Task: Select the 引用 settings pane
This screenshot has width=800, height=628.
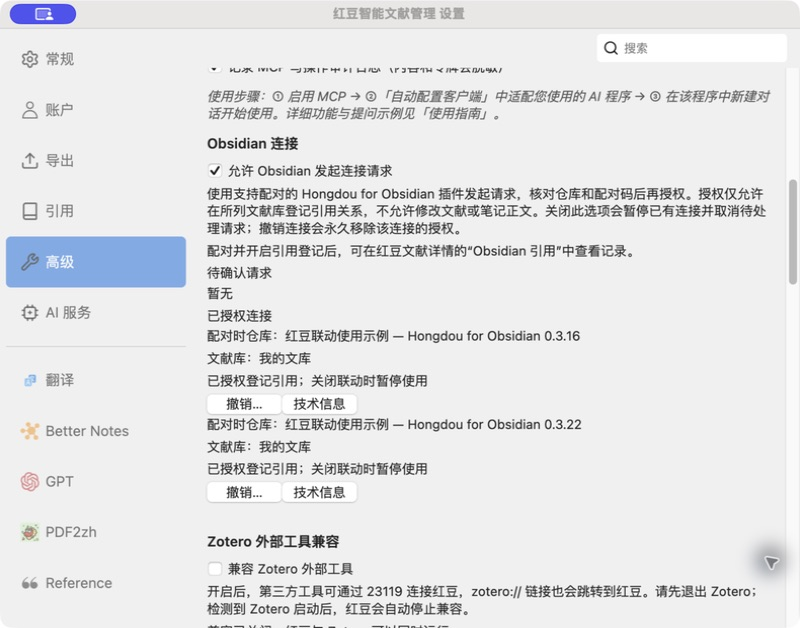Action: (x=96, y=211)
